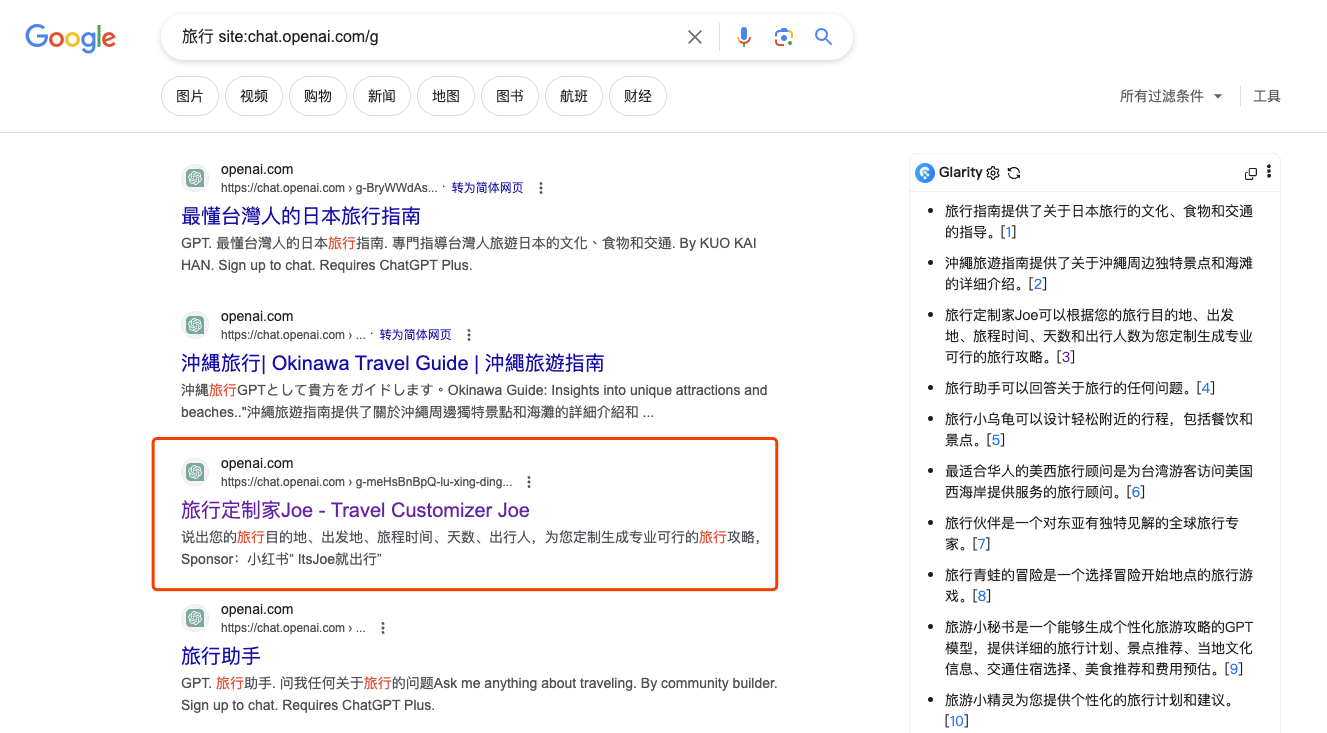Refresh the Glarity summary
Image resolution: width=1327 pixels, height=733 pixels.
(1014, 173)
